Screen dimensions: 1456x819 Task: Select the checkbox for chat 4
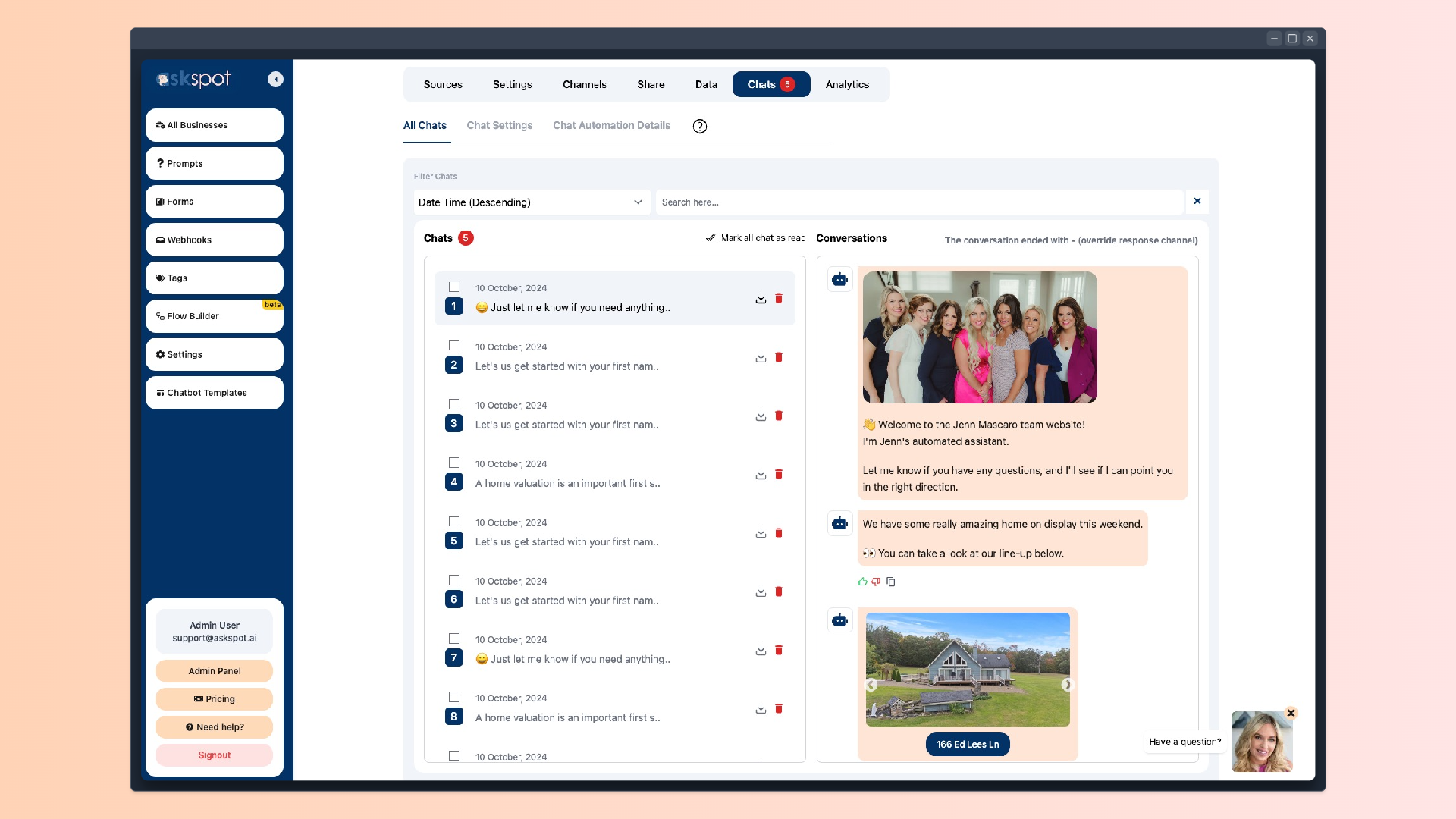pos(453,463)
